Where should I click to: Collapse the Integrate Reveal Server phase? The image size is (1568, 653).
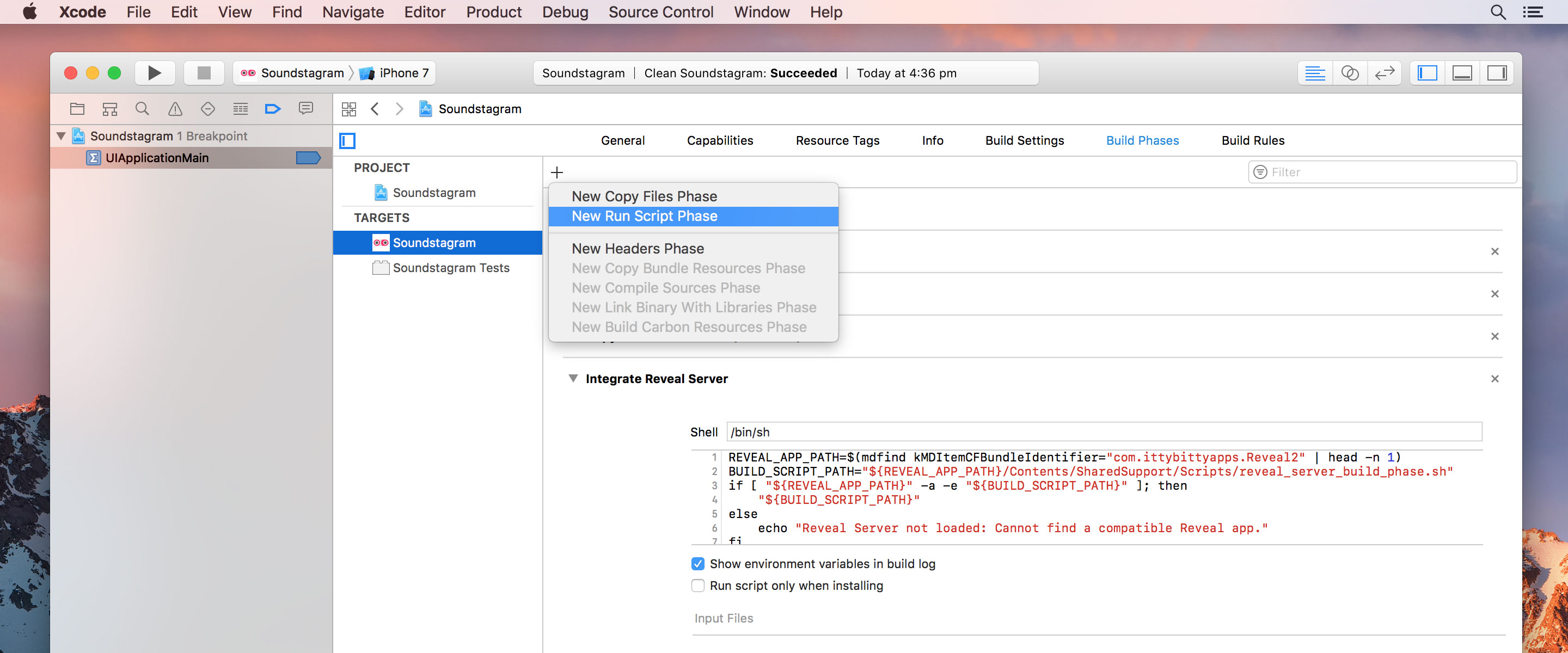tap(573, 379)
